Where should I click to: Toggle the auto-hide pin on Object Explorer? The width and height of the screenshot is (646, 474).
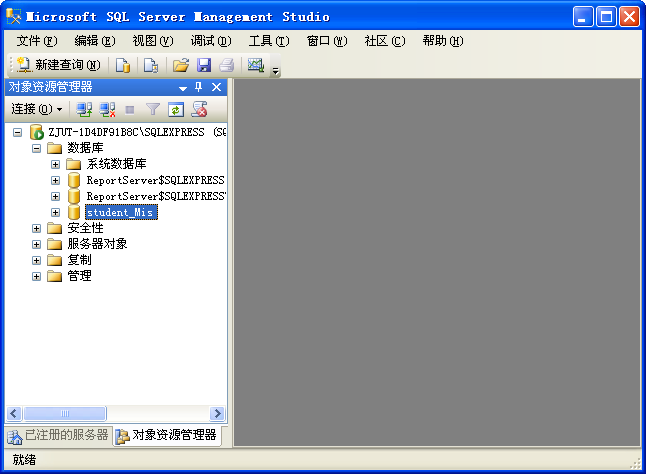[x=198, y=87]
